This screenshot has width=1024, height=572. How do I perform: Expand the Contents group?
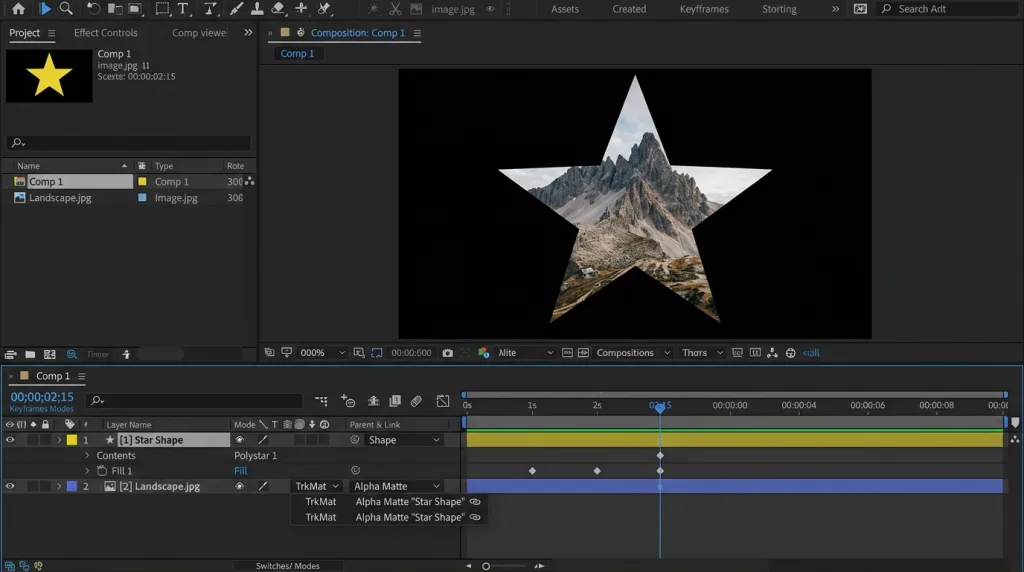[x=87, y=456]
